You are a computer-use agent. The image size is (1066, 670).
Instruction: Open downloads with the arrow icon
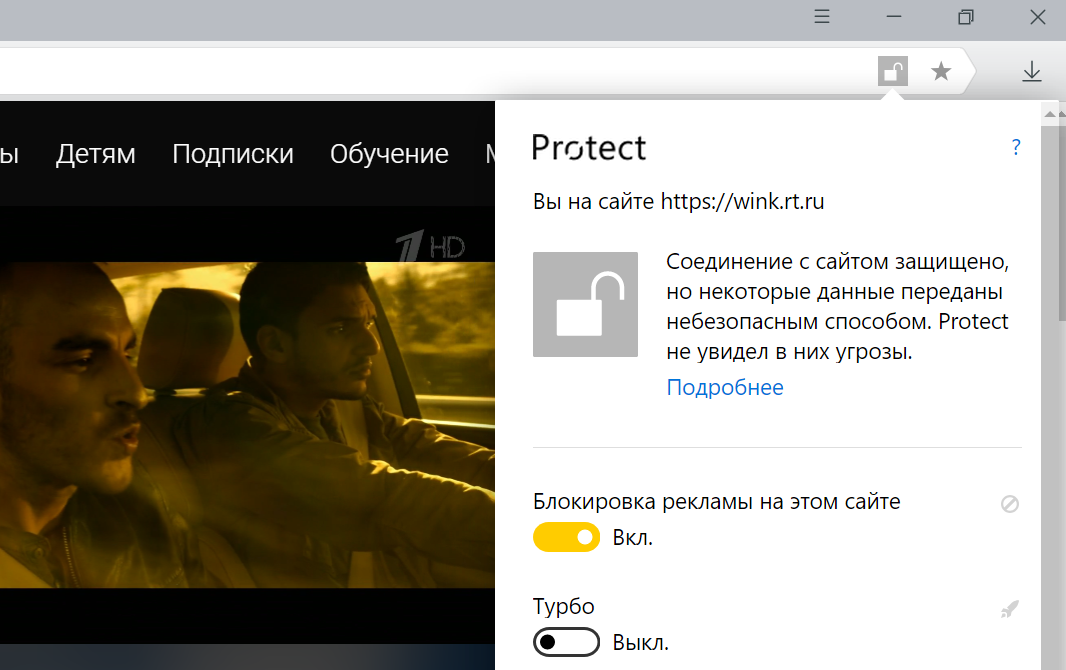(1031, 71)
